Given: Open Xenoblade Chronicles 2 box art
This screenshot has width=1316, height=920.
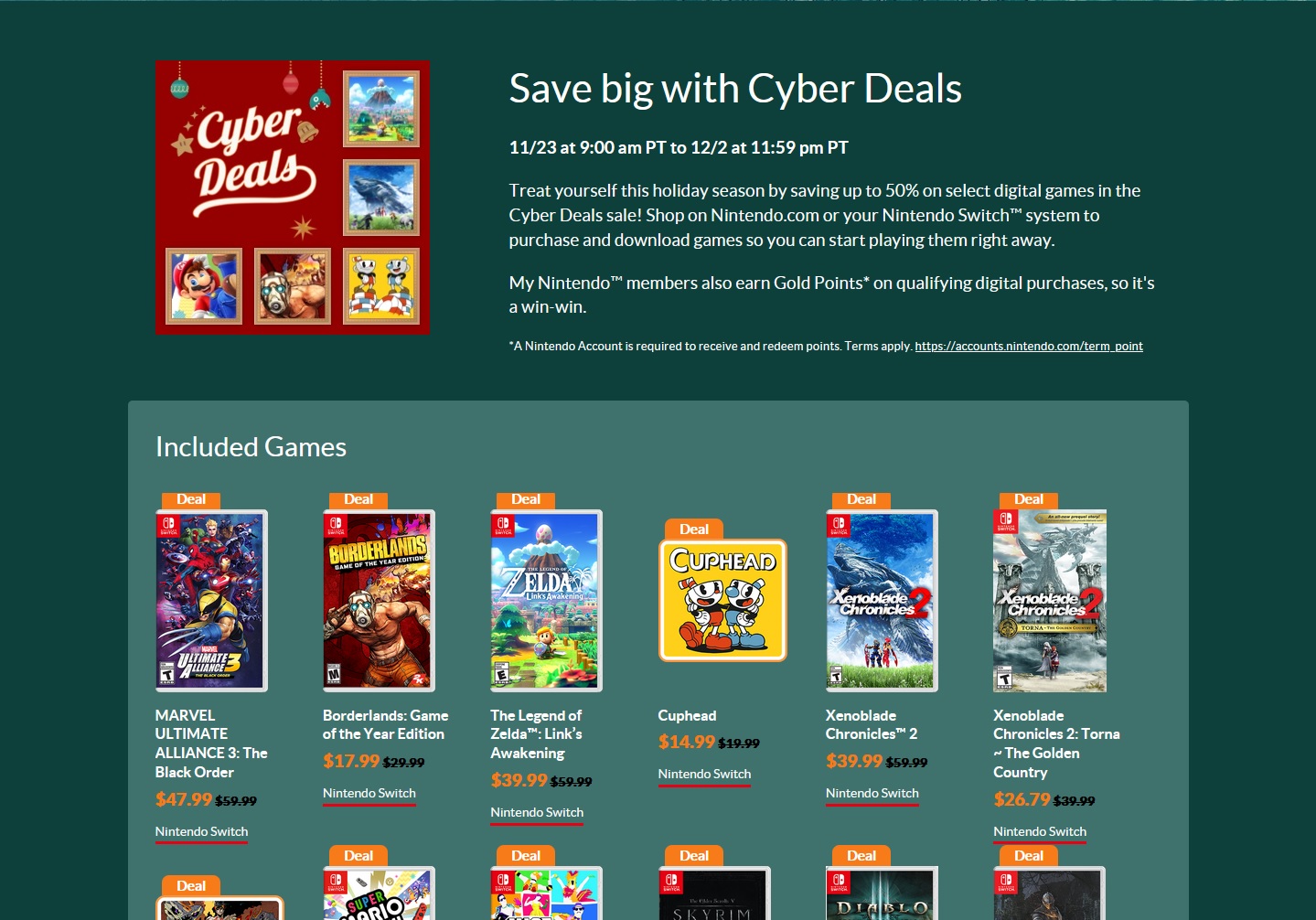Looking at the screenshot, I should pos(882,601).
